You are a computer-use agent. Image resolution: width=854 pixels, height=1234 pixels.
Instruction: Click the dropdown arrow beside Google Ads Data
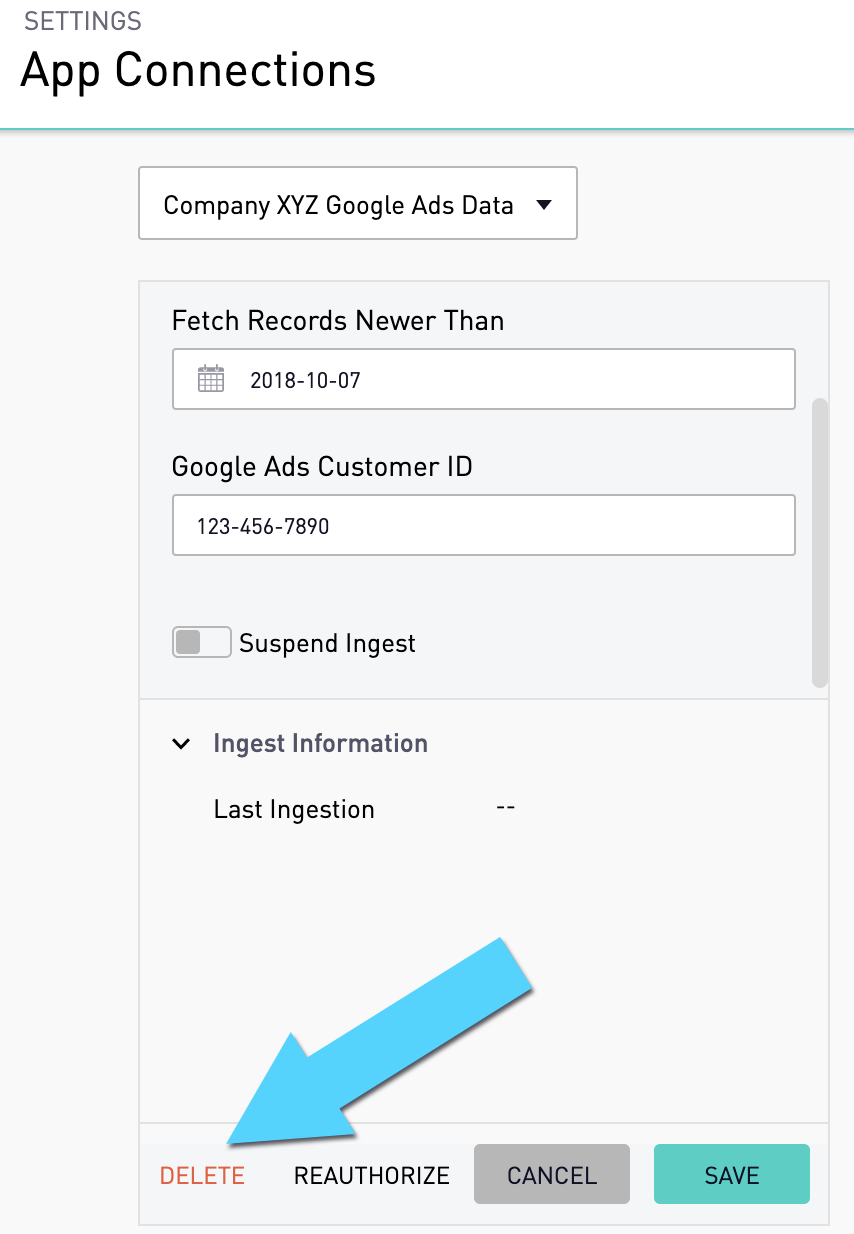(544, 204)
